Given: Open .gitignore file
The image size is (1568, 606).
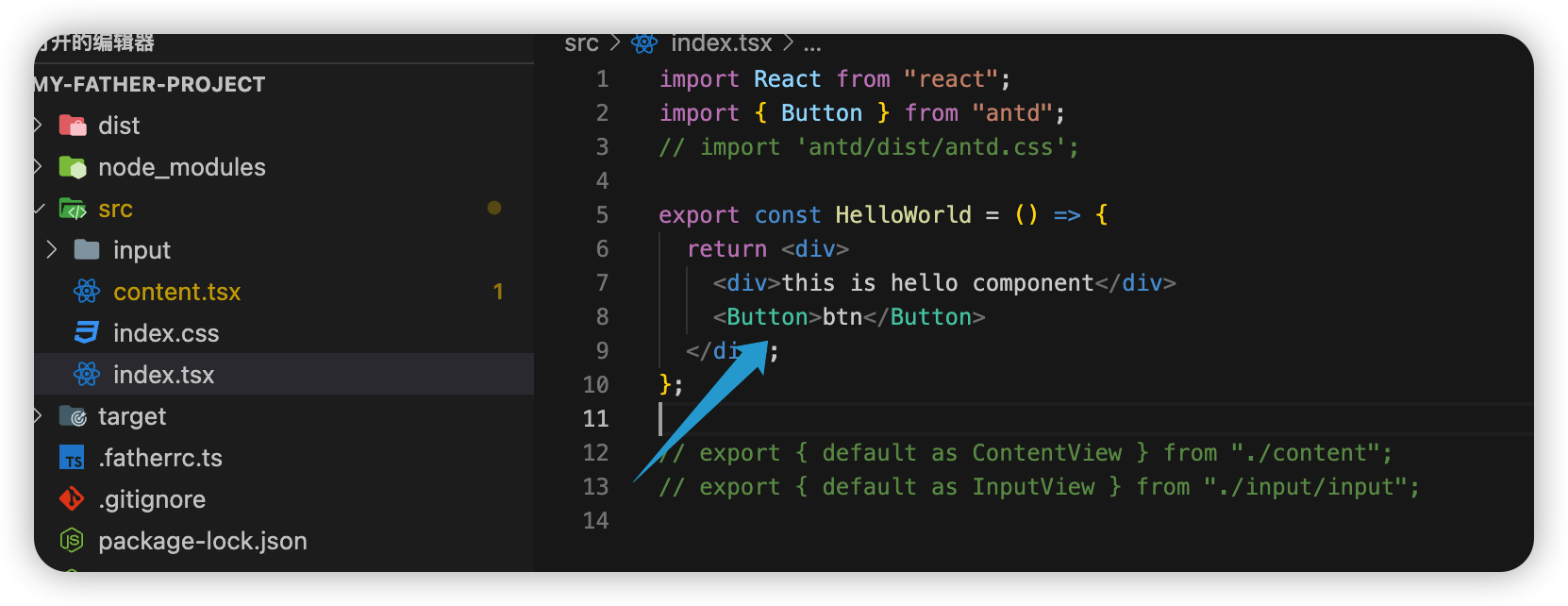Looking at the screenshot, I should tap(152, 499).
